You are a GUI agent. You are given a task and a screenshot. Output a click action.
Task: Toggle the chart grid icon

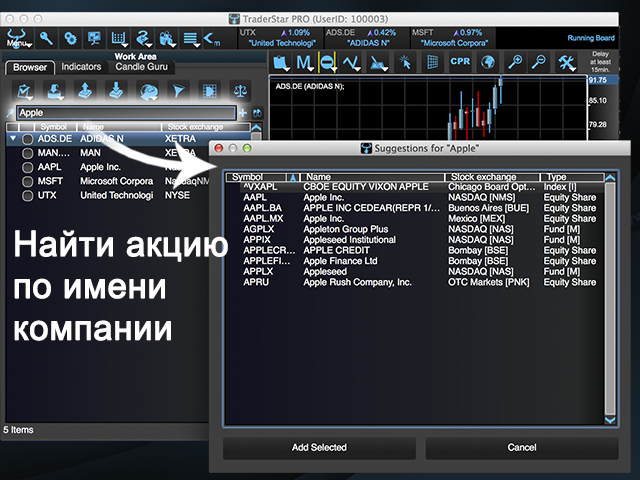point(432,62)
